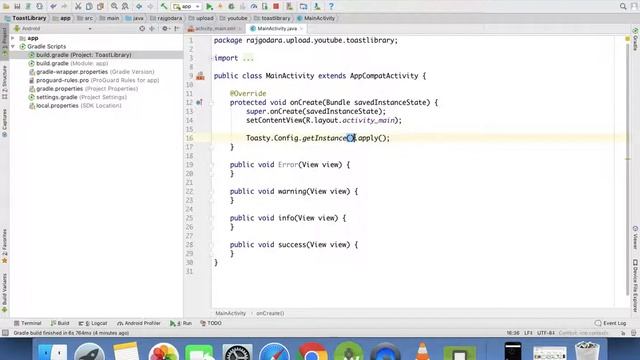
Task: Open VLC from the Dock
Action: pos(422,351)
